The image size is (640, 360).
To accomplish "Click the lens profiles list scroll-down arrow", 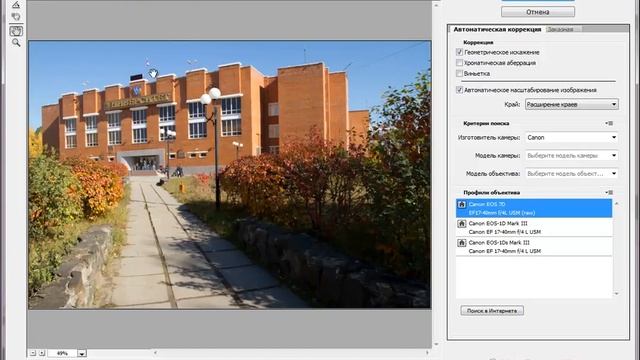I will pyautogui.click(x=617, y=293).
